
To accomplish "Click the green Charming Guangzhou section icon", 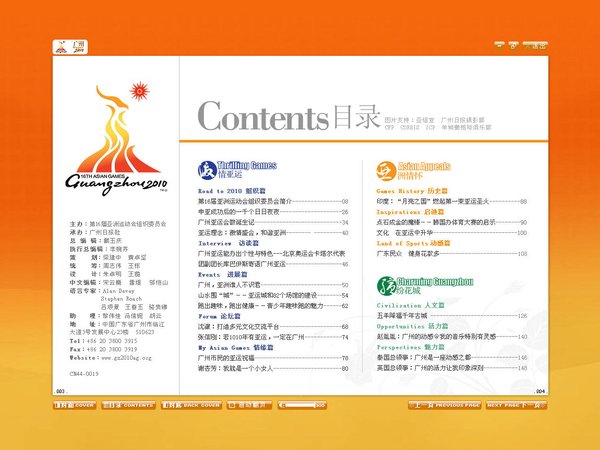I will (386, 286).
